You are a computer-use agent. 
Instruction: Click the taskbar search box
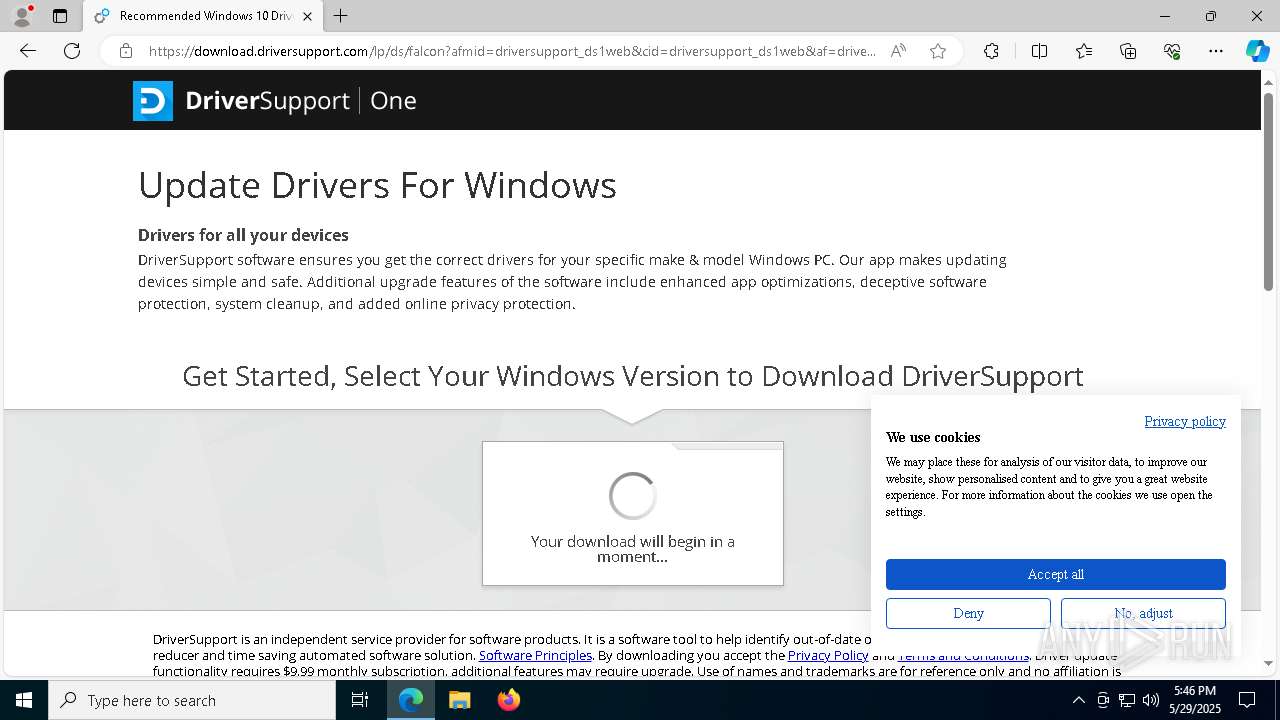(192, 700)
